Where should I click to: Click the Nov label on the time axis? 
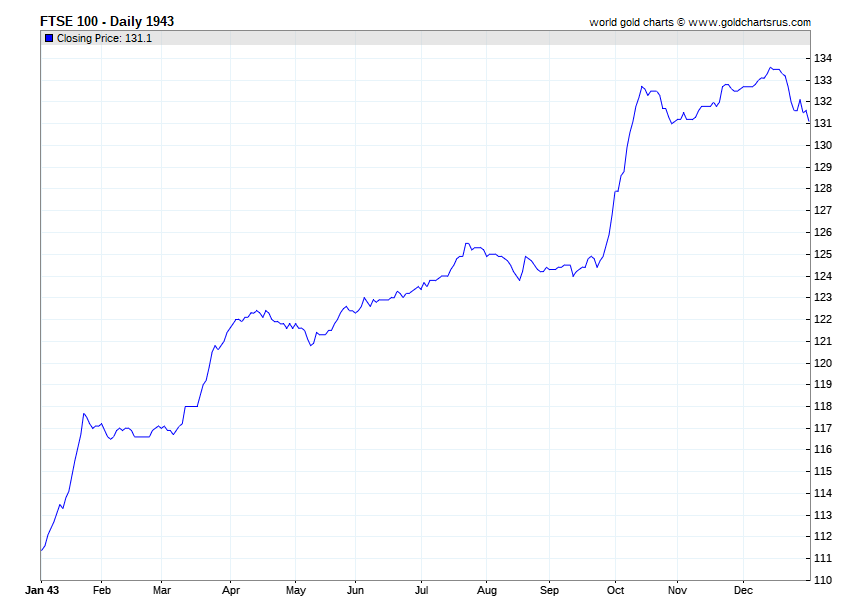point(677,590)
